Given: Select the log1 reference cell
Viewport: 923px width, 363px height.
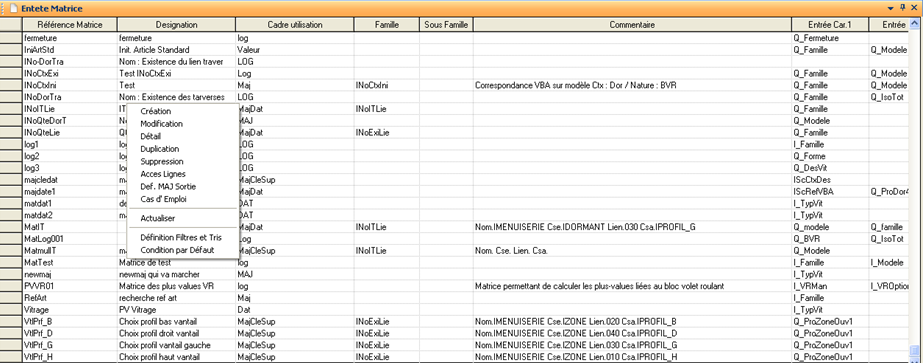Looking at the screenshot, I should point(70,144).
